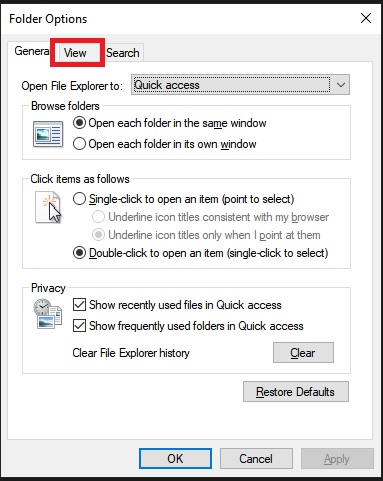Toggle Show frequently used folders in Quick access
383x481 pixels.
(x=188, y=326)
